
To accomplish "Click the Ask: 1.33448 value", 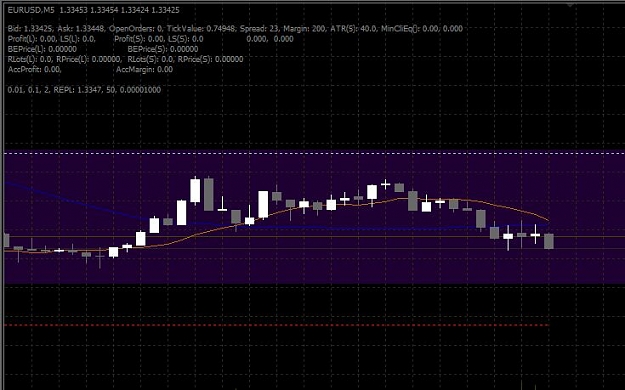I will (x=81, y=28).
